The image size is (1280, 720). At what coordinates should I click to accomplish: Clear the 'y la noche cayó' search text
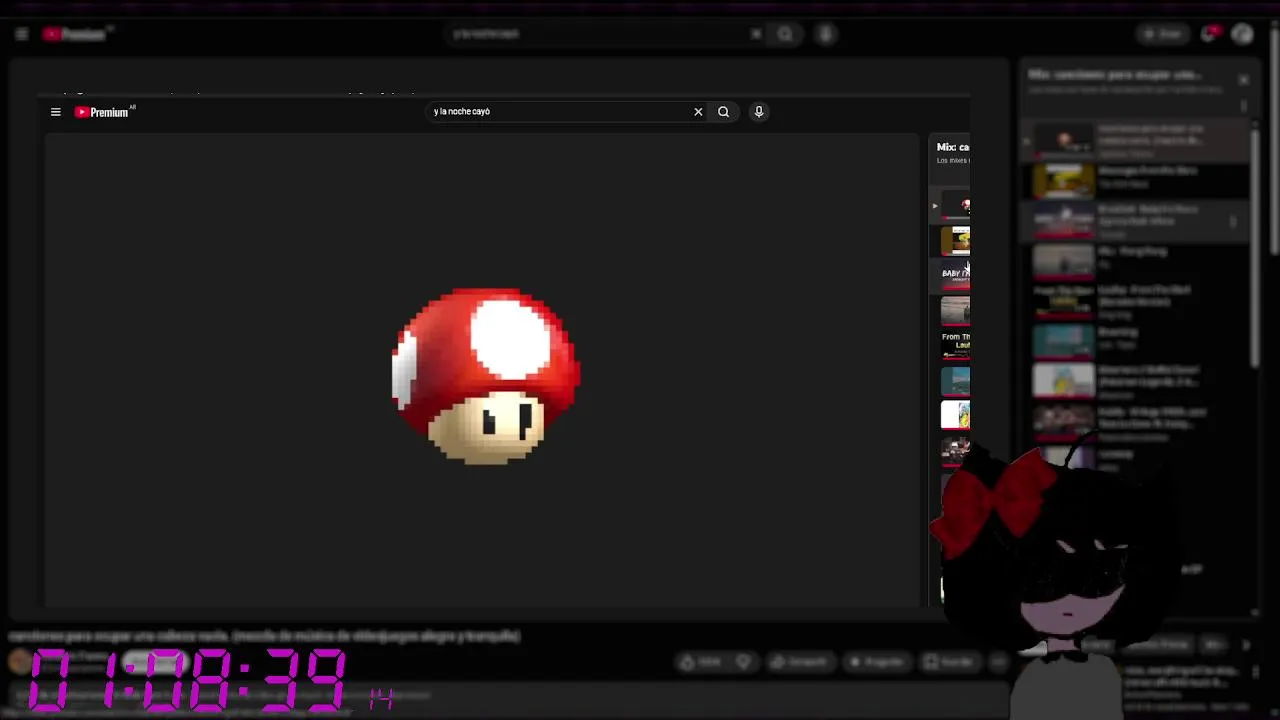point(698,112)
